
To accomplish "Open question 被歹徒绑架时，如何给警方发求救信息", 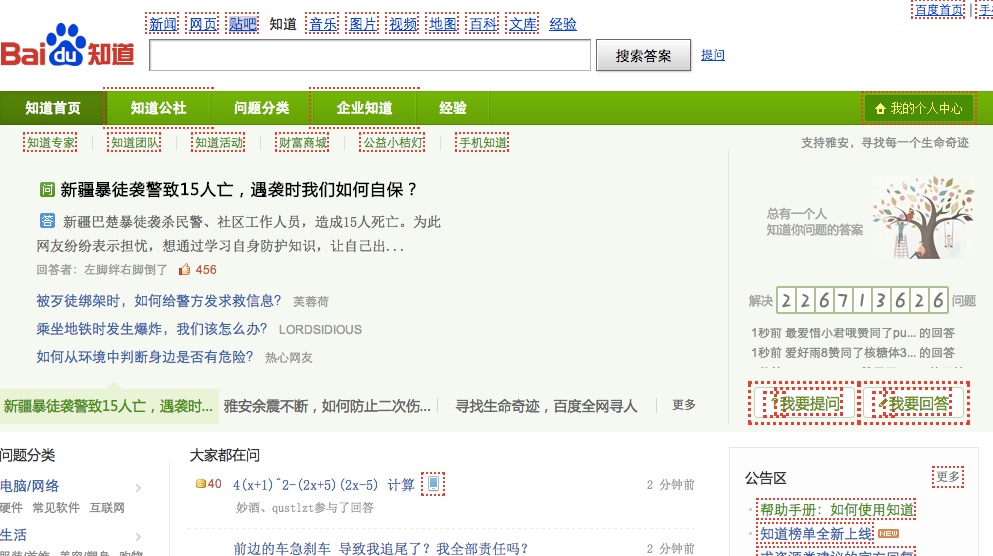I will click(x=158, y=301).
